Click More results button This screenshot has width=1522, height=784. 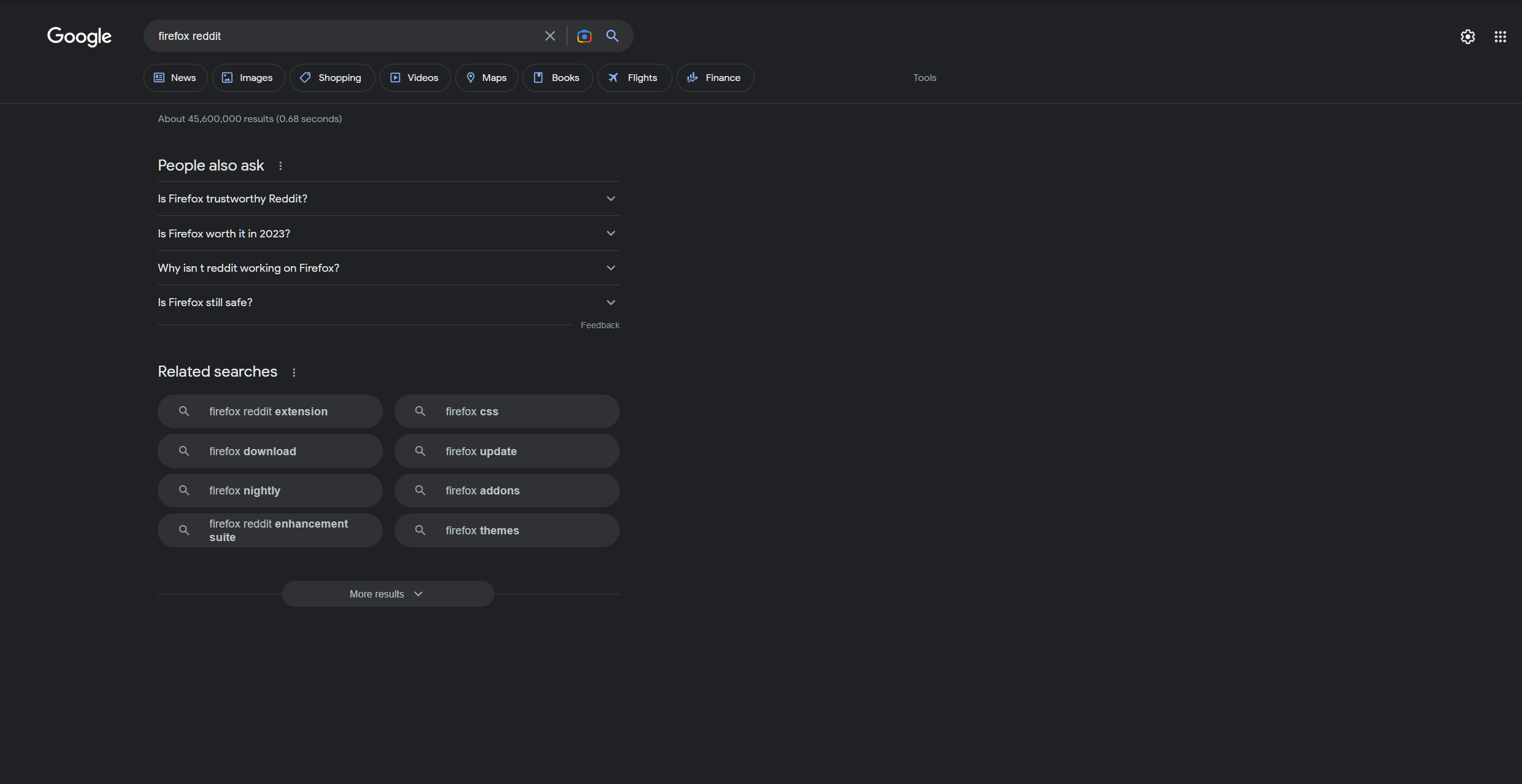388,594
